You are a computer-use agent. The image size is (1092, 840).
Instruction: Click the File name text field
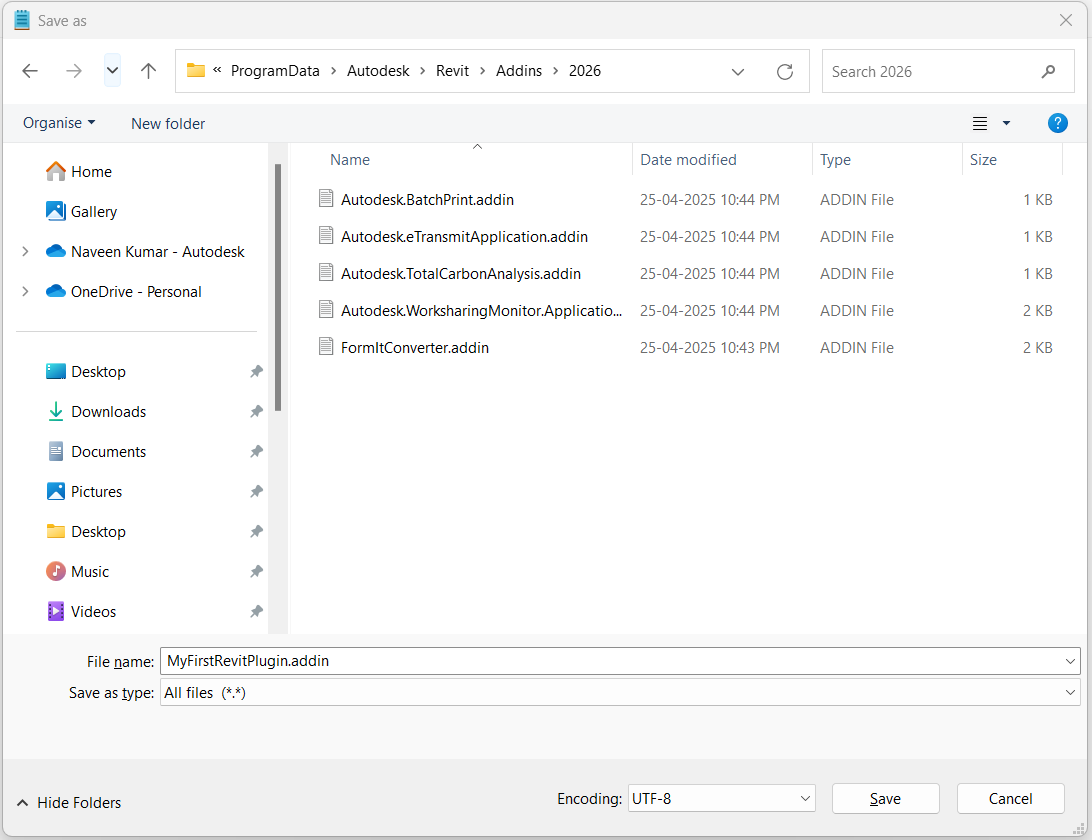pos(610,661)
